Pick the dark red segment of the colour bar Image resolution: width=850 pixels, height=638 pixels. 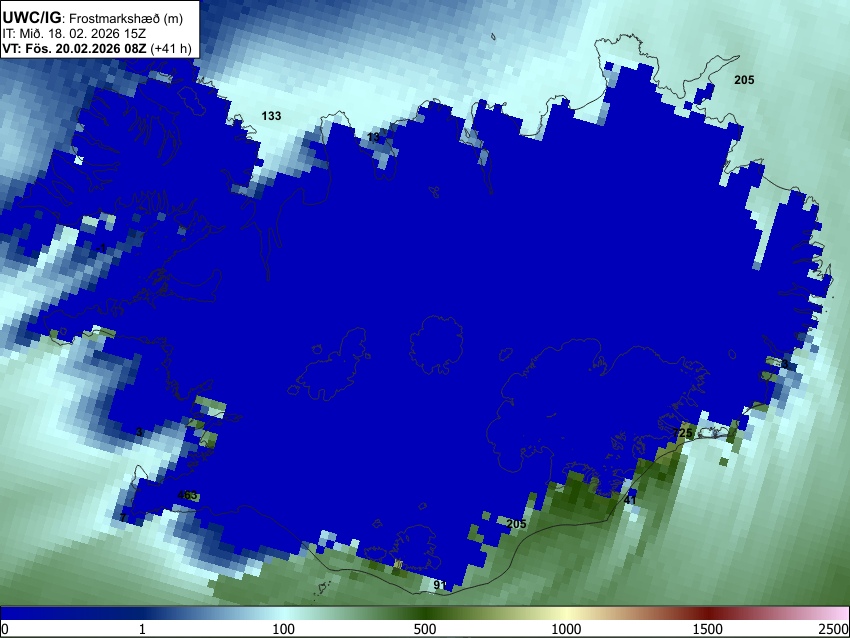[708, 613]
